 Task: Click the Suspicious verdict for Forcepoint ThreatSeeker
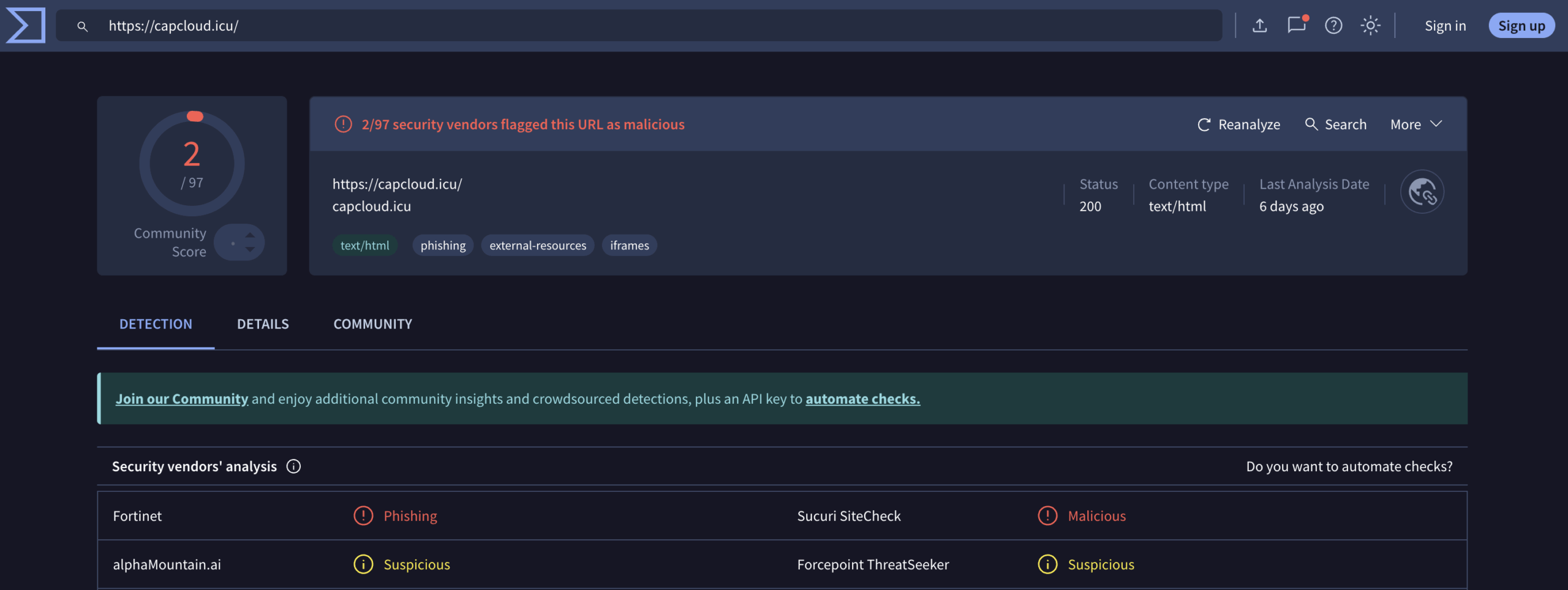[x=1101, y=564]
